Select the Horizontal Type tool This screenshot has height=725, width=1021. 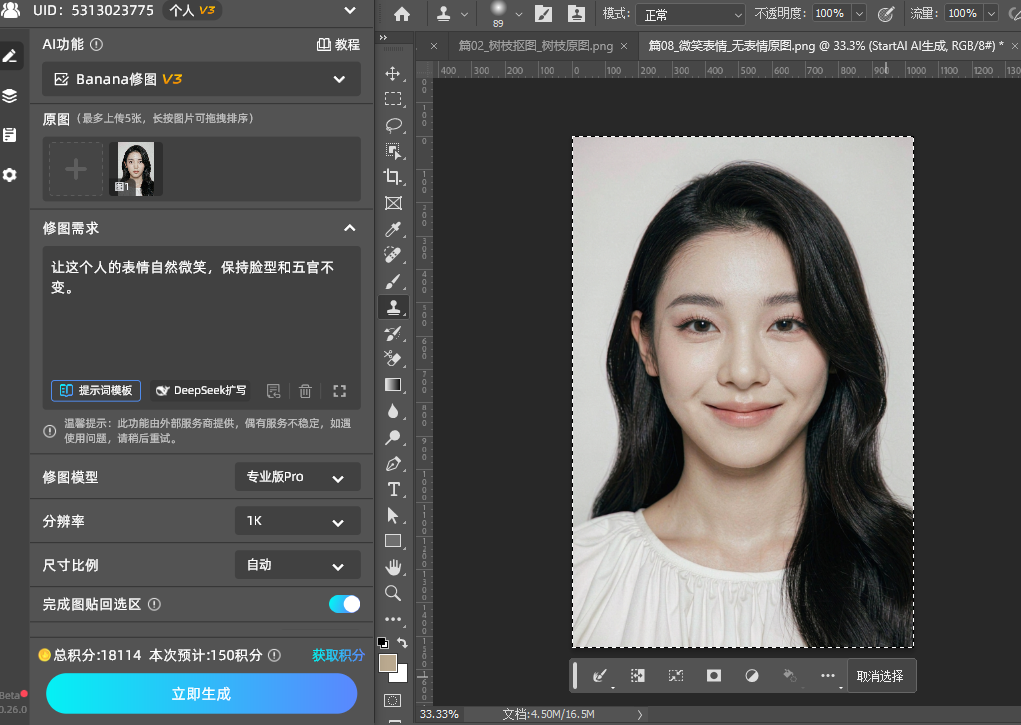pyautogui.click(x=393, y=489)
